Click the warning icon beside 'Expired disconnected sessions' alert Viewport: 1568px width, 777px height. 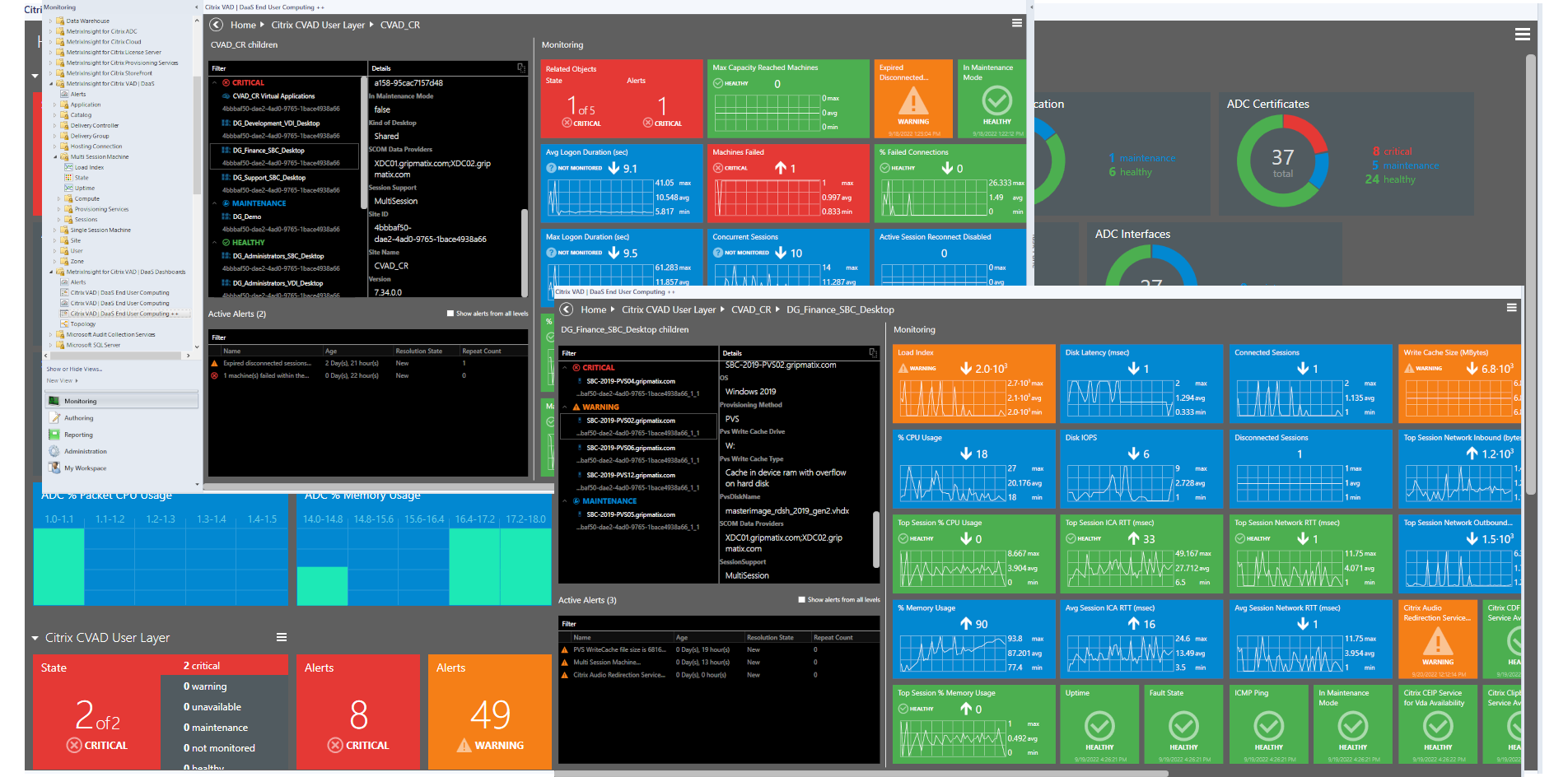[x=215, y=363]
